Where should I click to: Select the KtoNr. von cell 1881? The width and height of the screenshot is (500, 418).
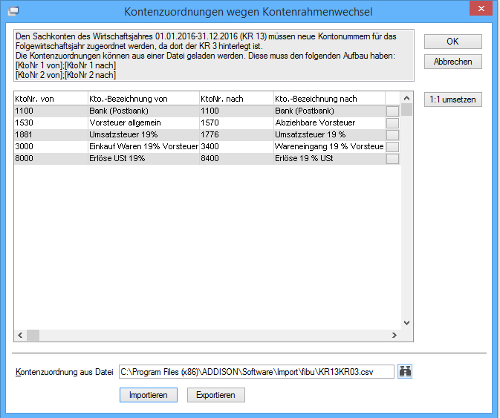(x=51, y=135)
